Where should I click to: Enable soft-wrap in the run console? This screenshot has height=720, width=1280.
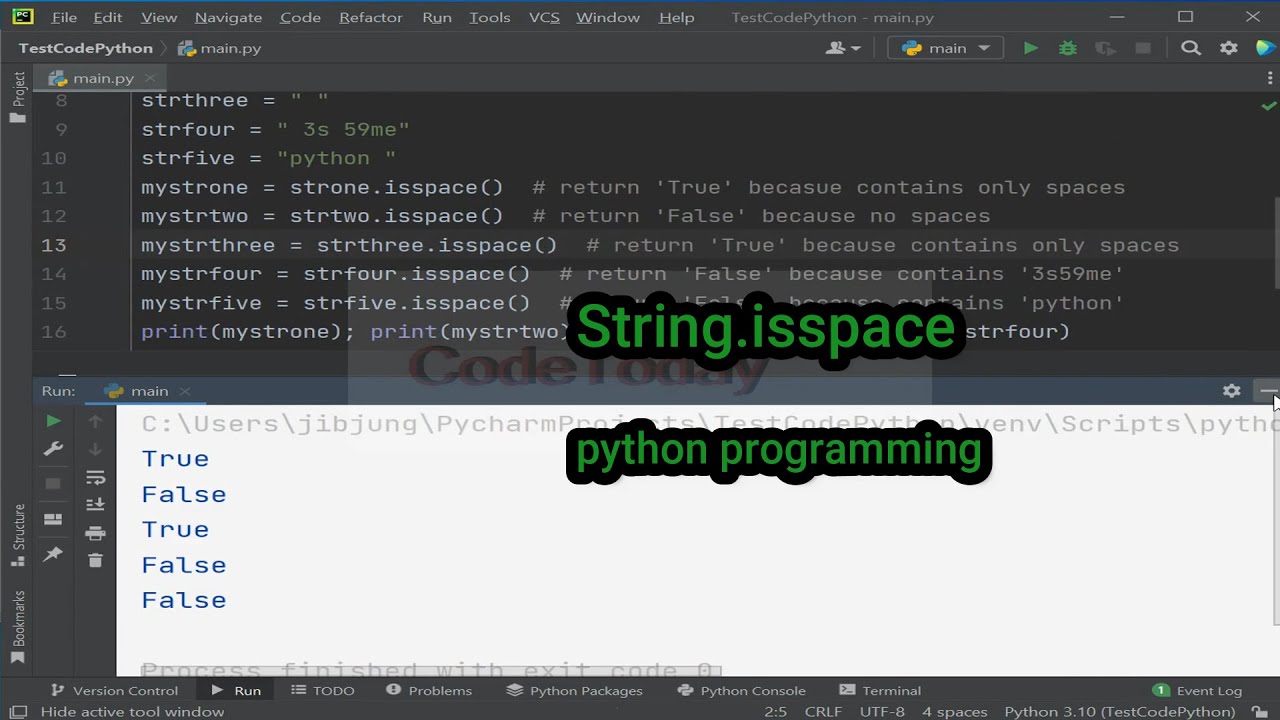pos(97,478)
